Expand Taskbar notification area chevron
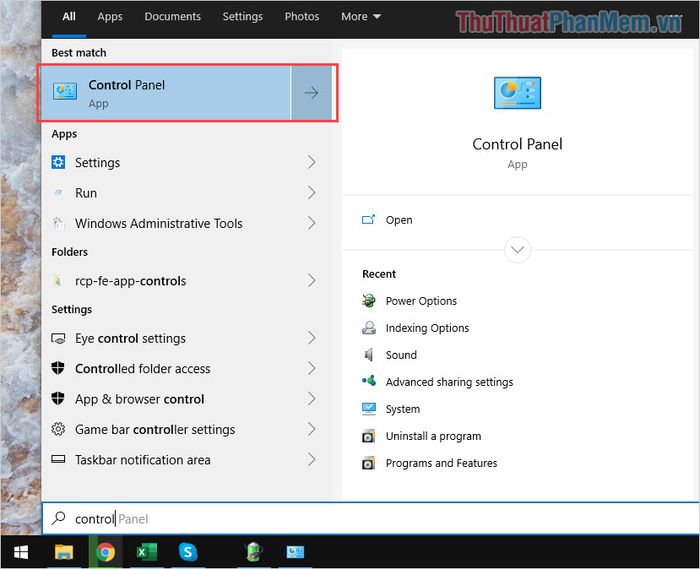700x569 pixels. point(312,459)
